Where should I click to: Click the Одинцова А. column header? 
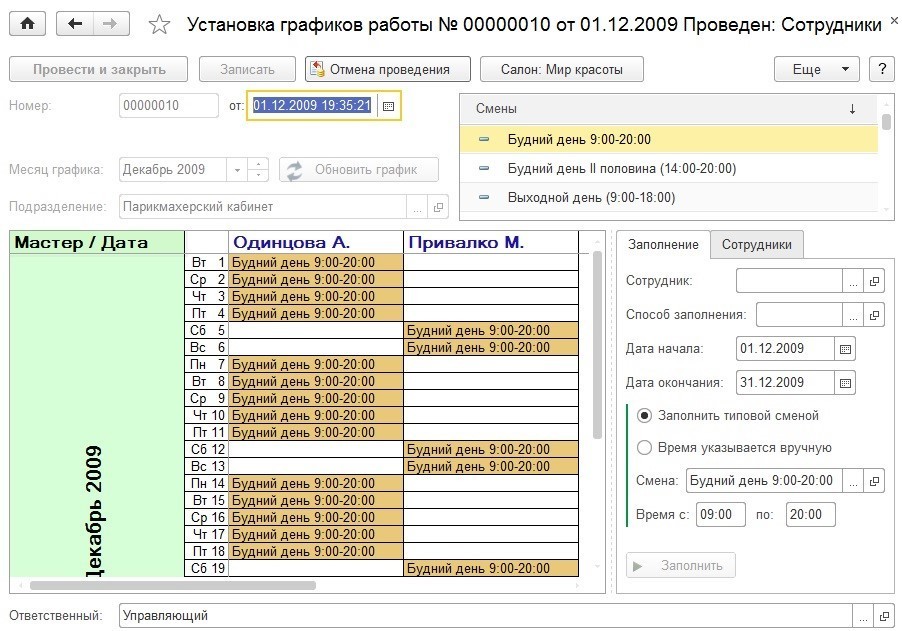[x=316, y=243]
